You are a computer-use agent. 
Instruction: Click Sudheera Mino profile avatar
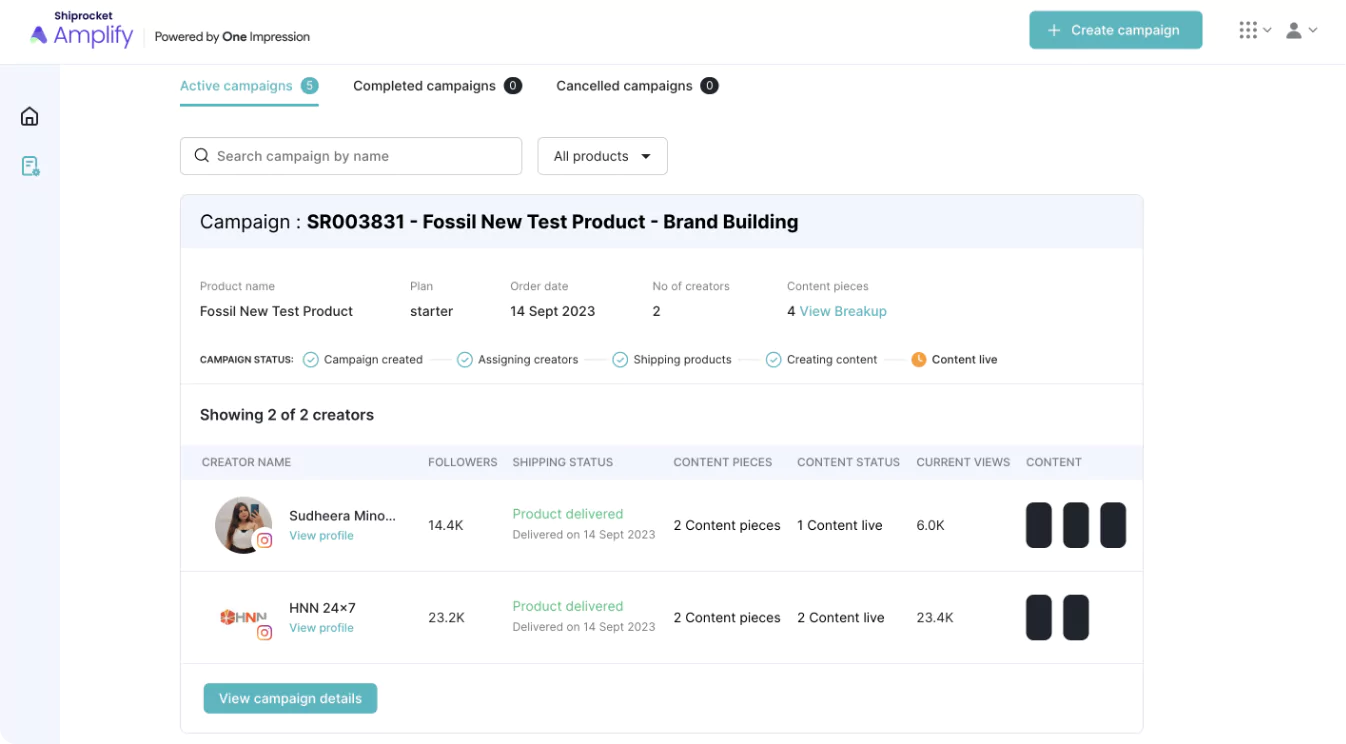(243, 525)
